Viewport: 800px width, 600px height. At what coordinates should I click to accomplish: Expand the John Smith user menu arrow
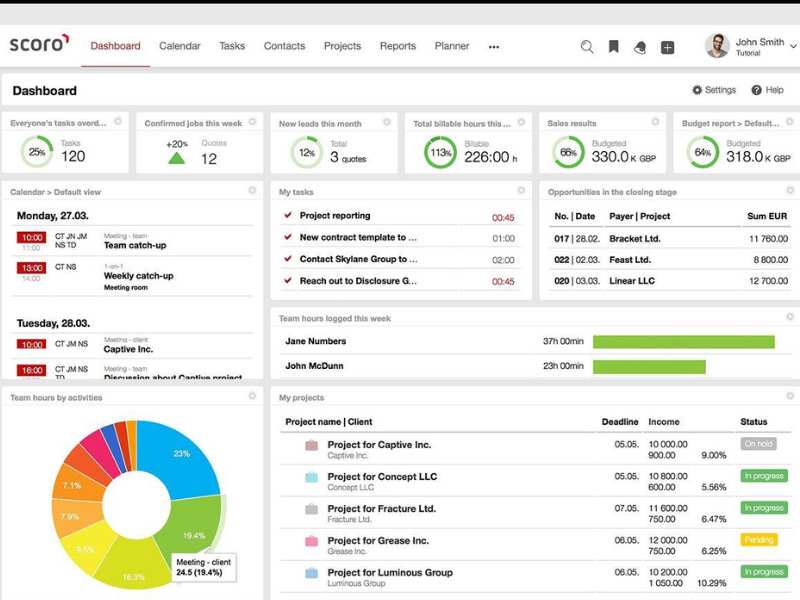(x=793, y=46)
